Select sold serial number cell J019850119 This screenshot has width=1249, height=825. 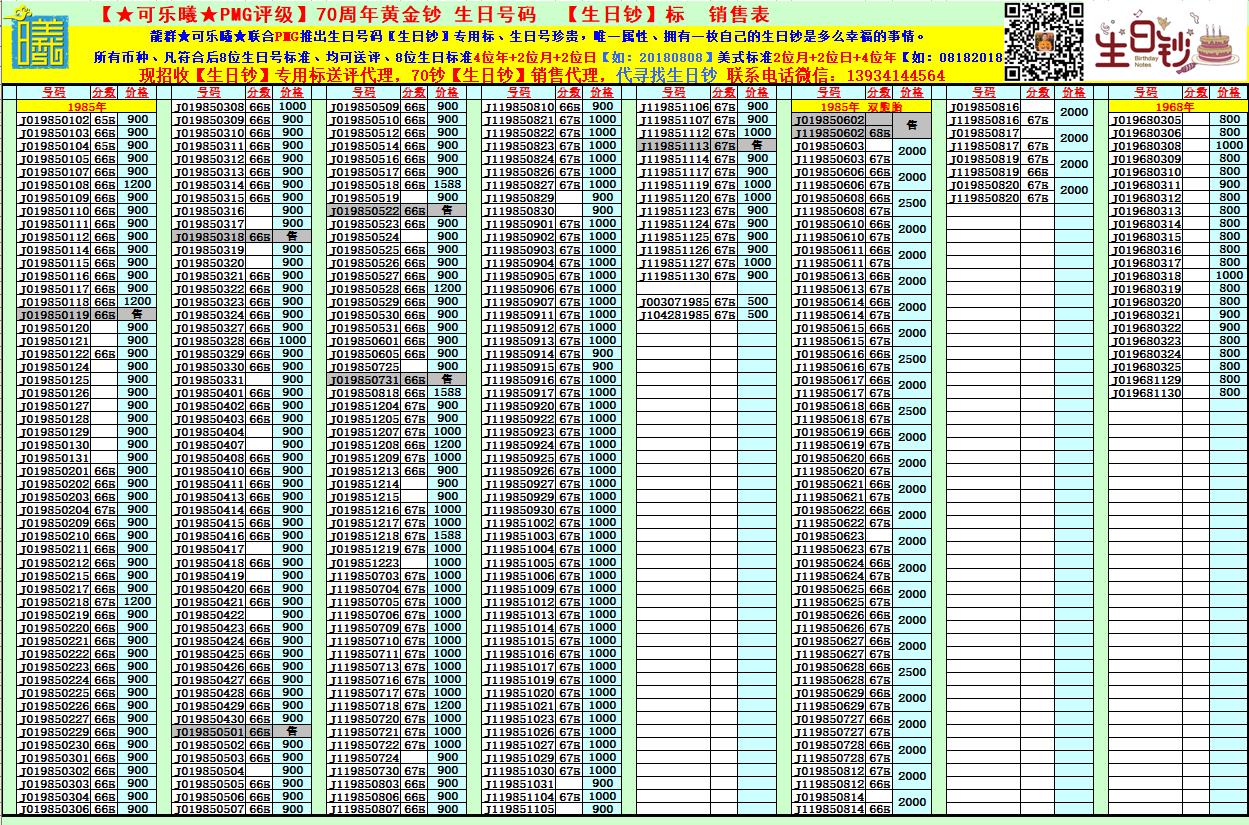(55, 315)
